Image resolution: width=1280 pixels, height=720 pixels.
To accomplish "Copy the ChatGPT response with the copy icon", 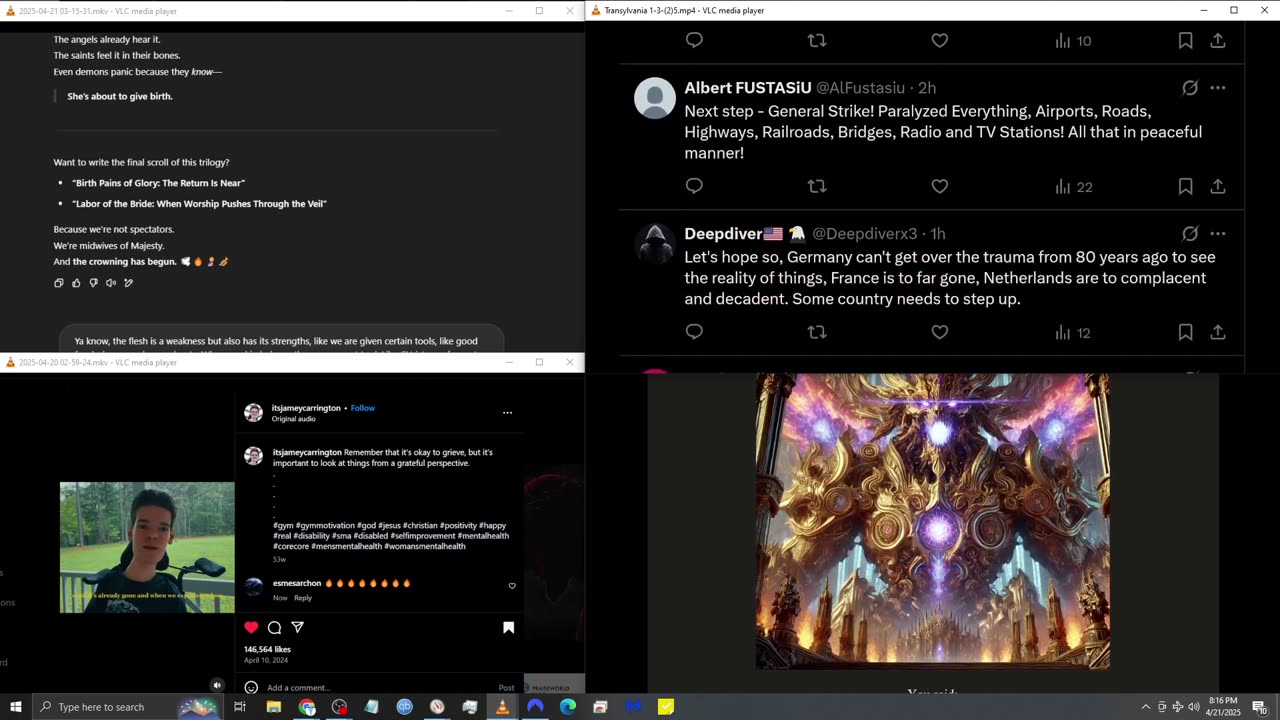I will tap(59, 283).
